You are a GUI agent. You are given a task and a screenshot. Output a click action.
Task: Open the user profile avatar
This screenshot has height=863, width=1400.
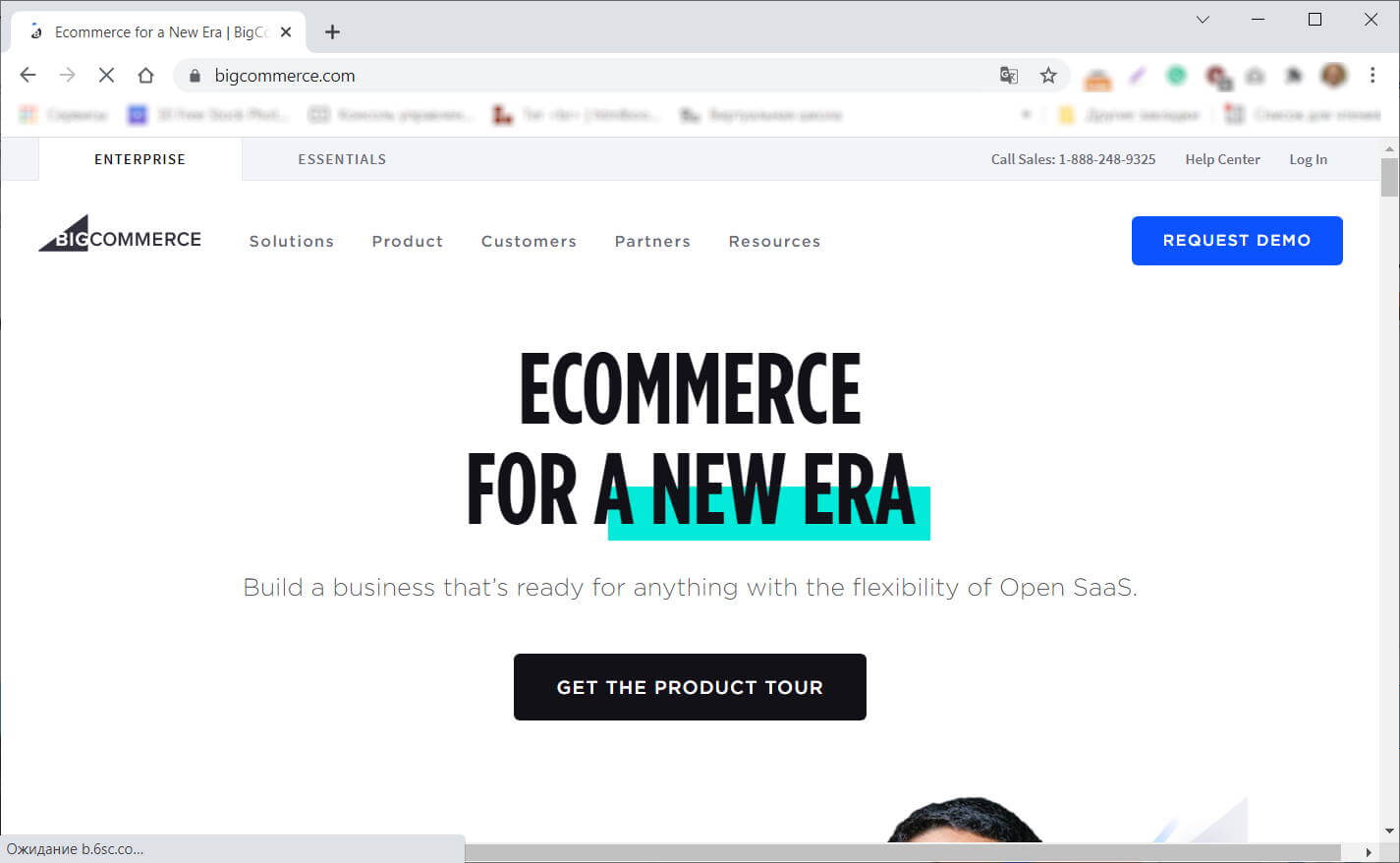point(1333,75)
